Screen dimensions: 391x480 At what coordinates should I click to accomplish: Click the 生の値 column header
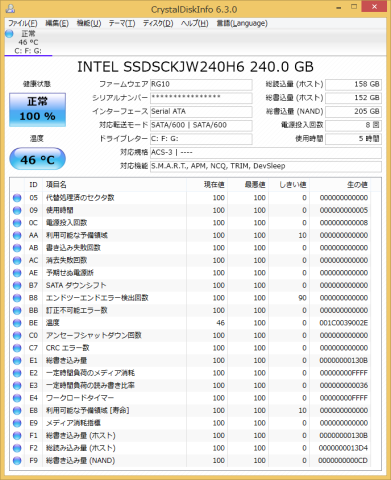coord(340,185)
